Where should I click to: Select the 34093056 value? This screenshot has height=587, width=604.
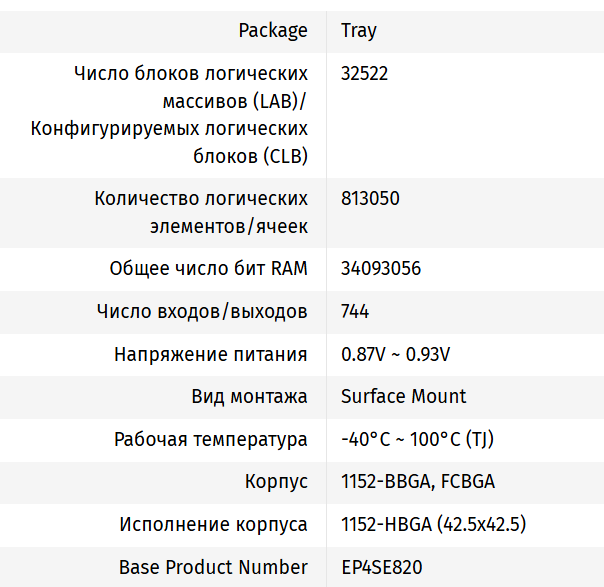coord(381,269)
